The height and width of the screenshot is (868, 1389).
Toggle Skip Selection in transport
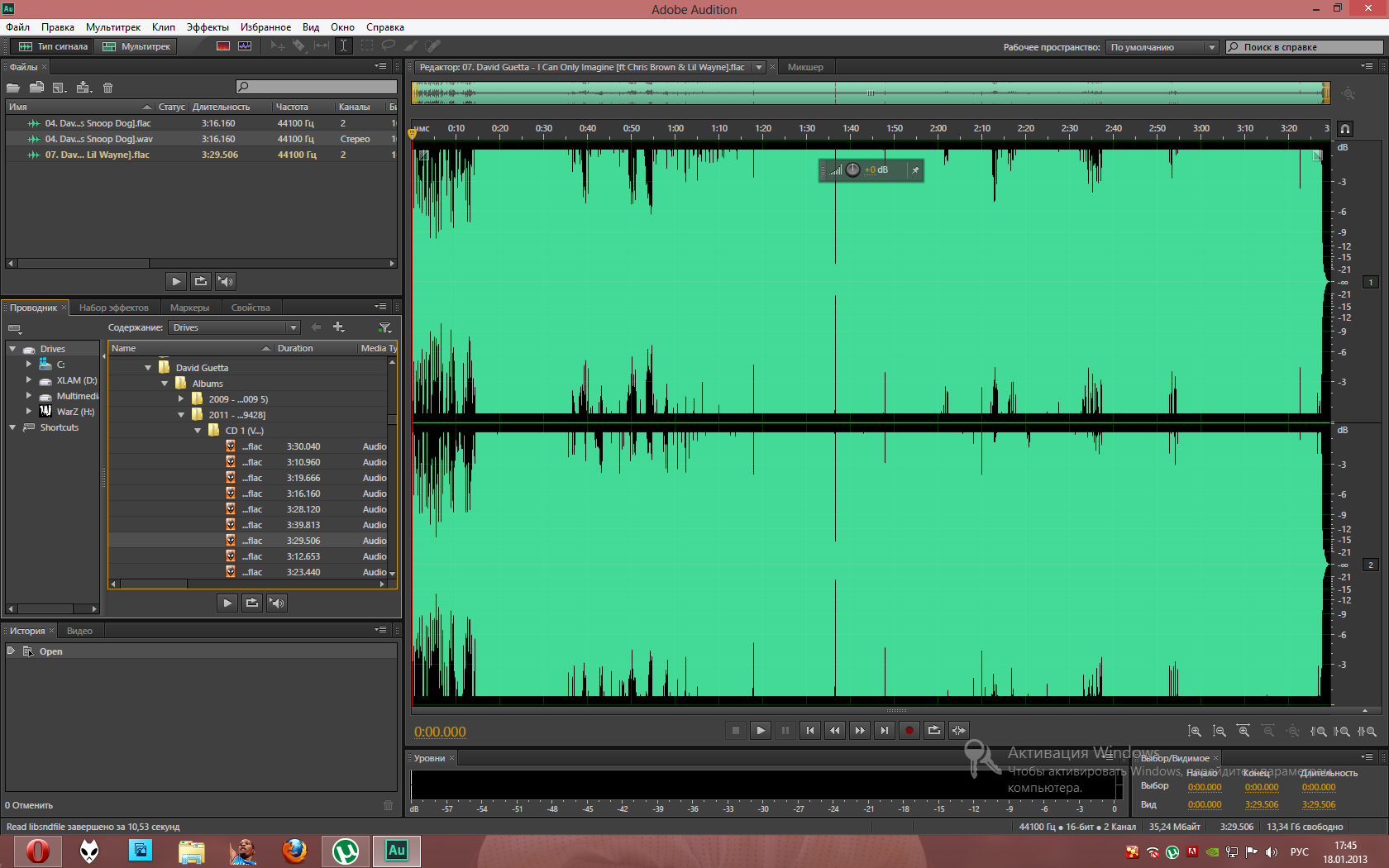point(958,730)
